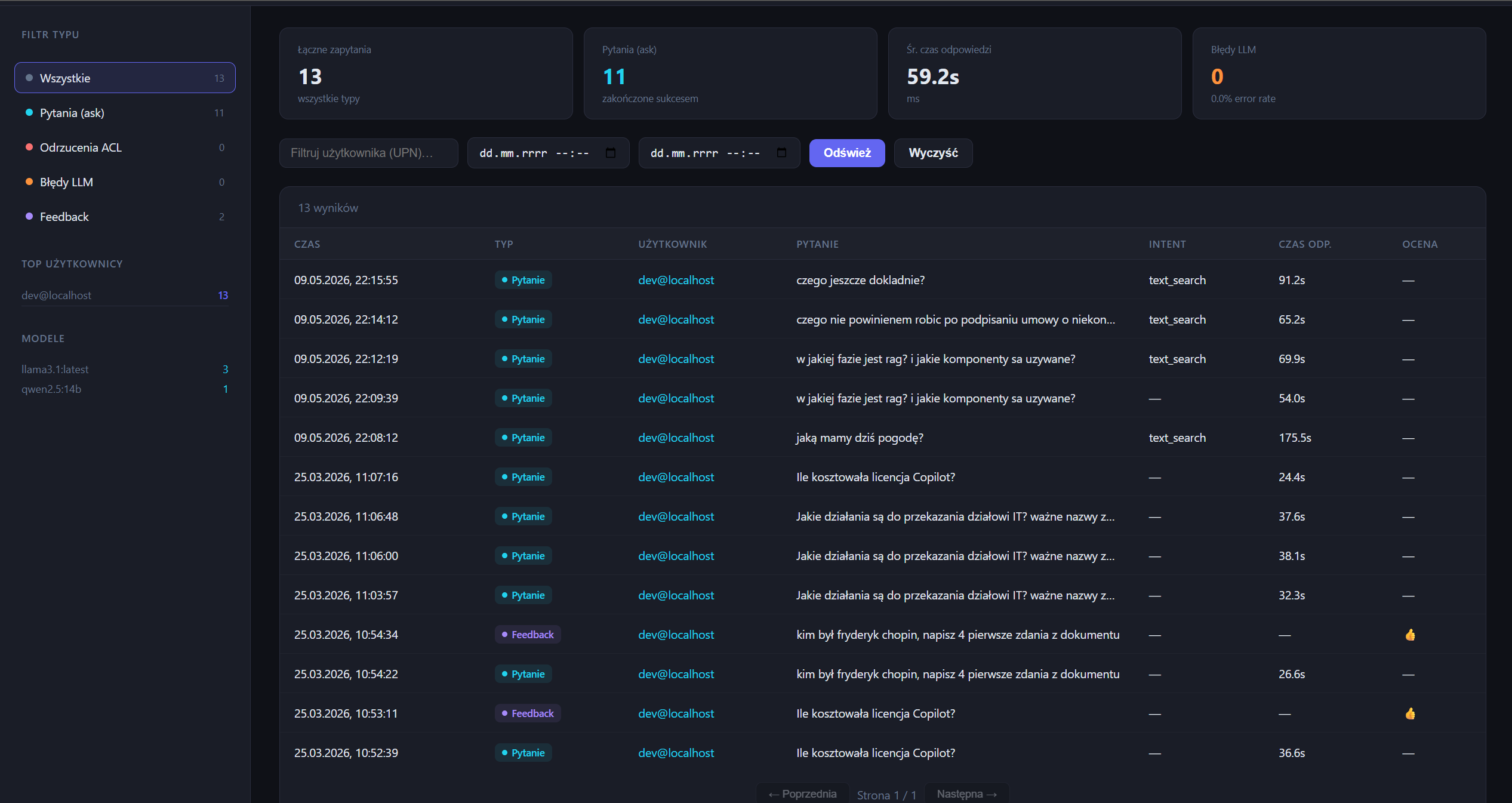Open calendar picker in first date field

coord(610,153)
